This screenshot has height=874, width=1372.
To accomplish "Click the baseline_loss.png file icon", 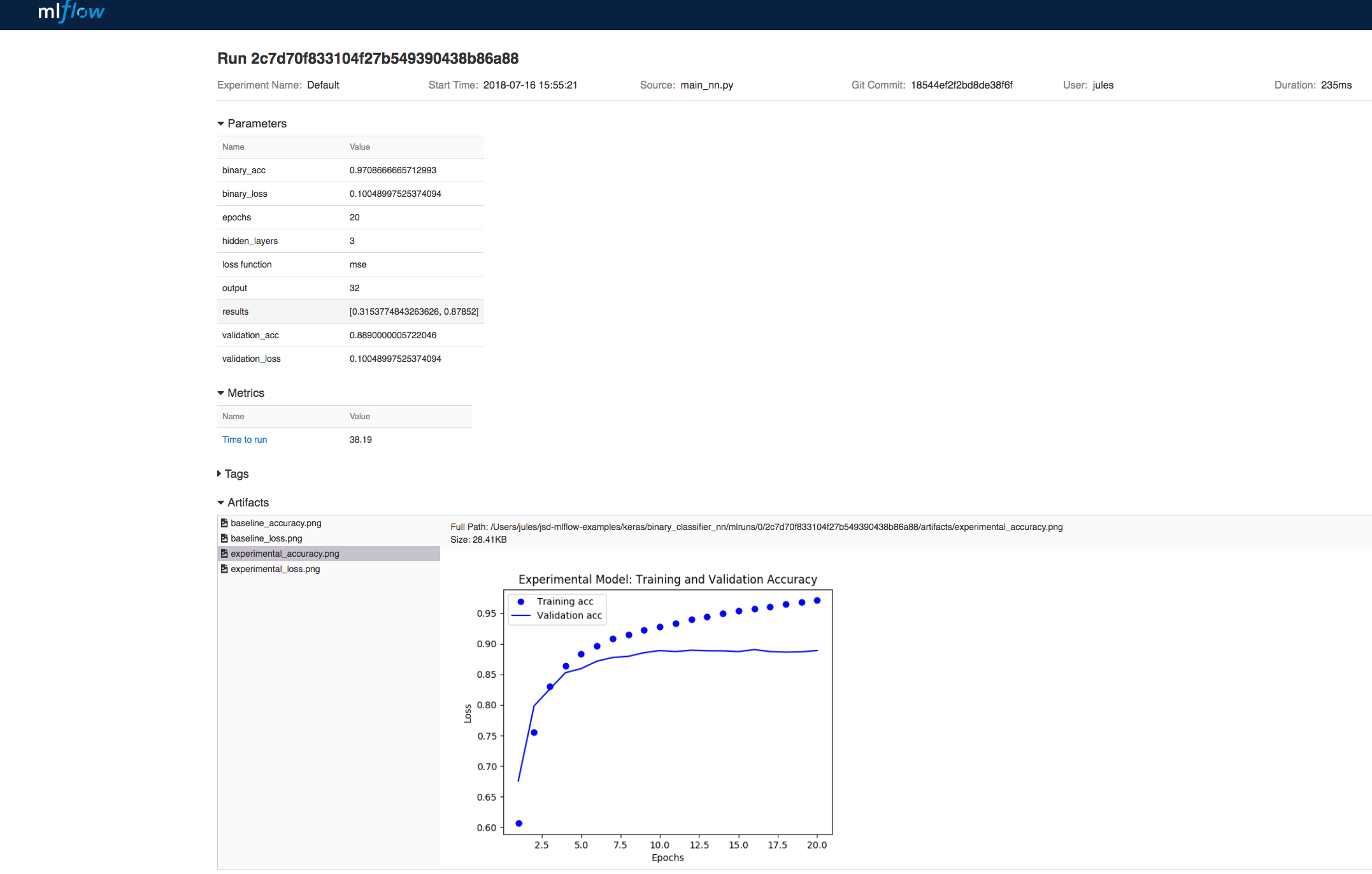I will click(x=224, y=538).
